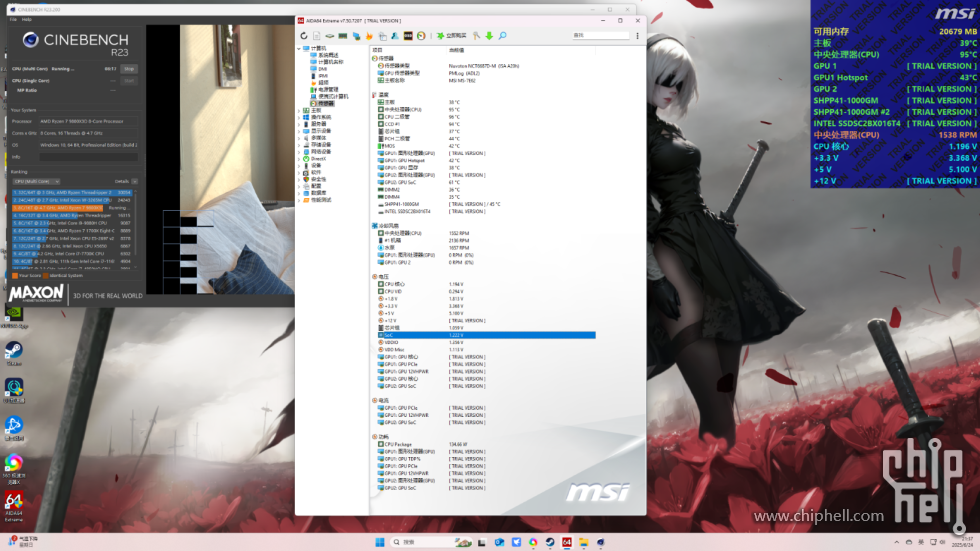This screenshot has height=551, width=980.
Task: Launch the AIDA64 stability test flame icon
Action: pyautogui.click(x=369, y=36)
